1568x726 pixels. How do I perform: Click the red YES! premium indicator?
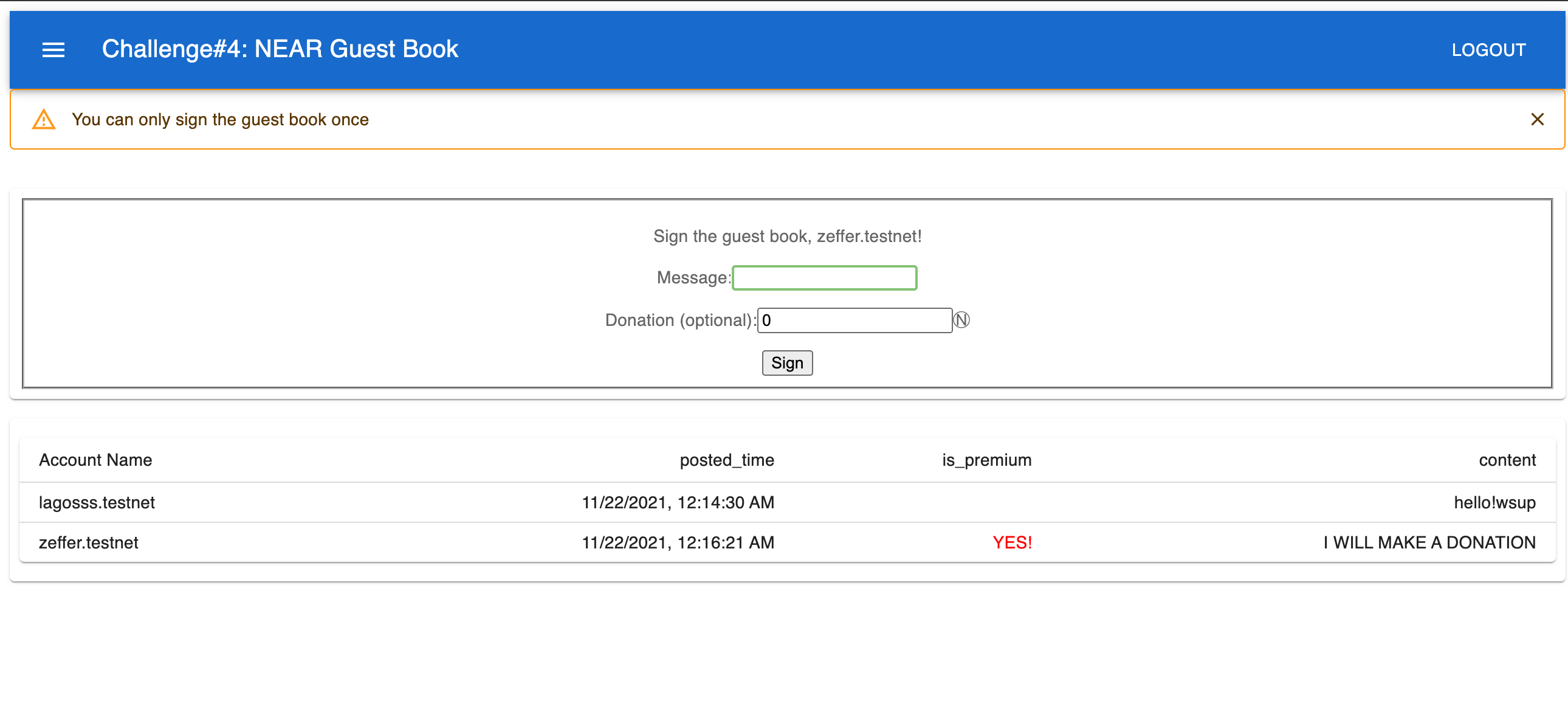[x=1012, y=542]
